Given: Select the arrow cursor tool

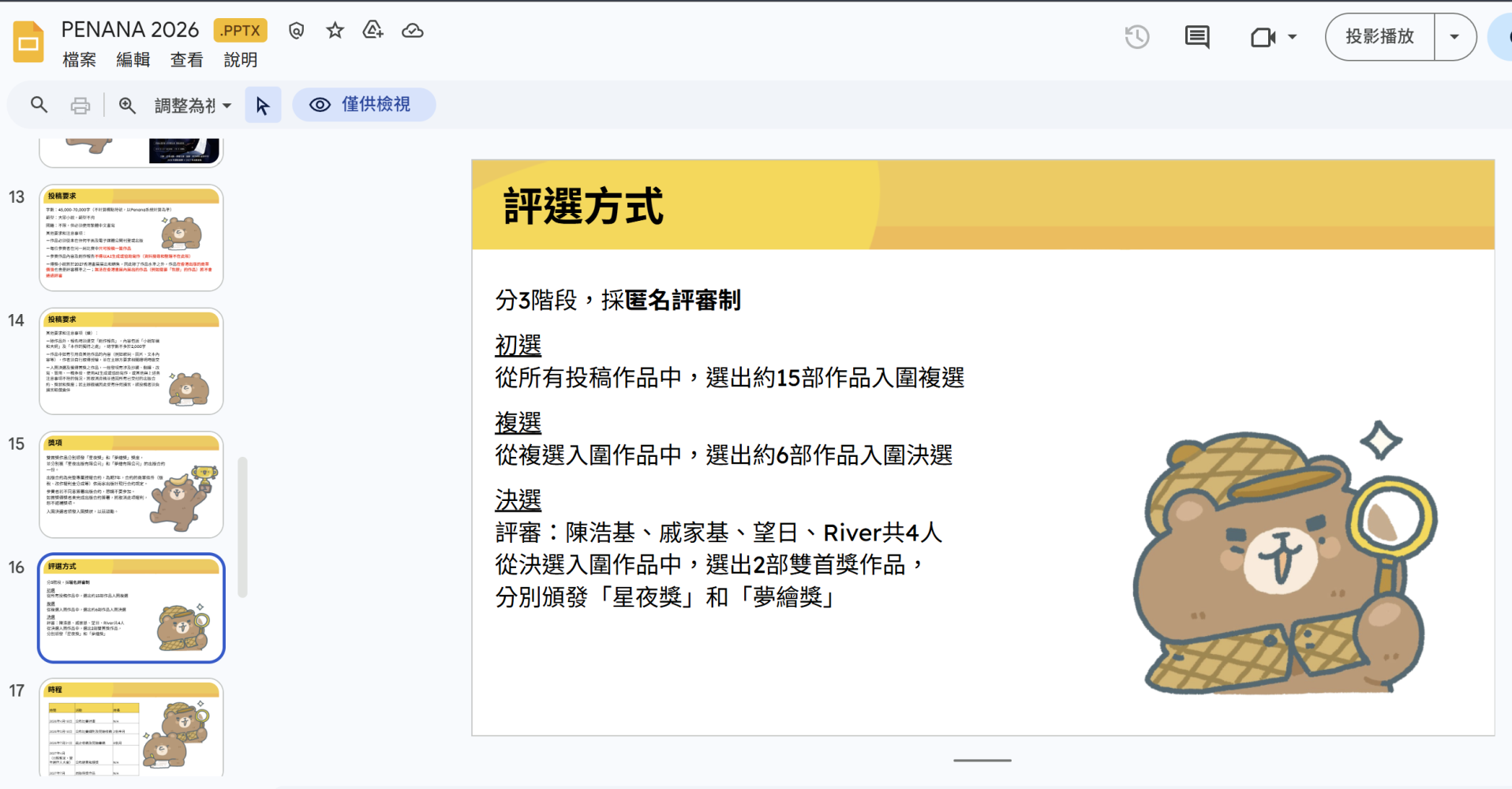Looking at the screenshot, I should [263, 105].
